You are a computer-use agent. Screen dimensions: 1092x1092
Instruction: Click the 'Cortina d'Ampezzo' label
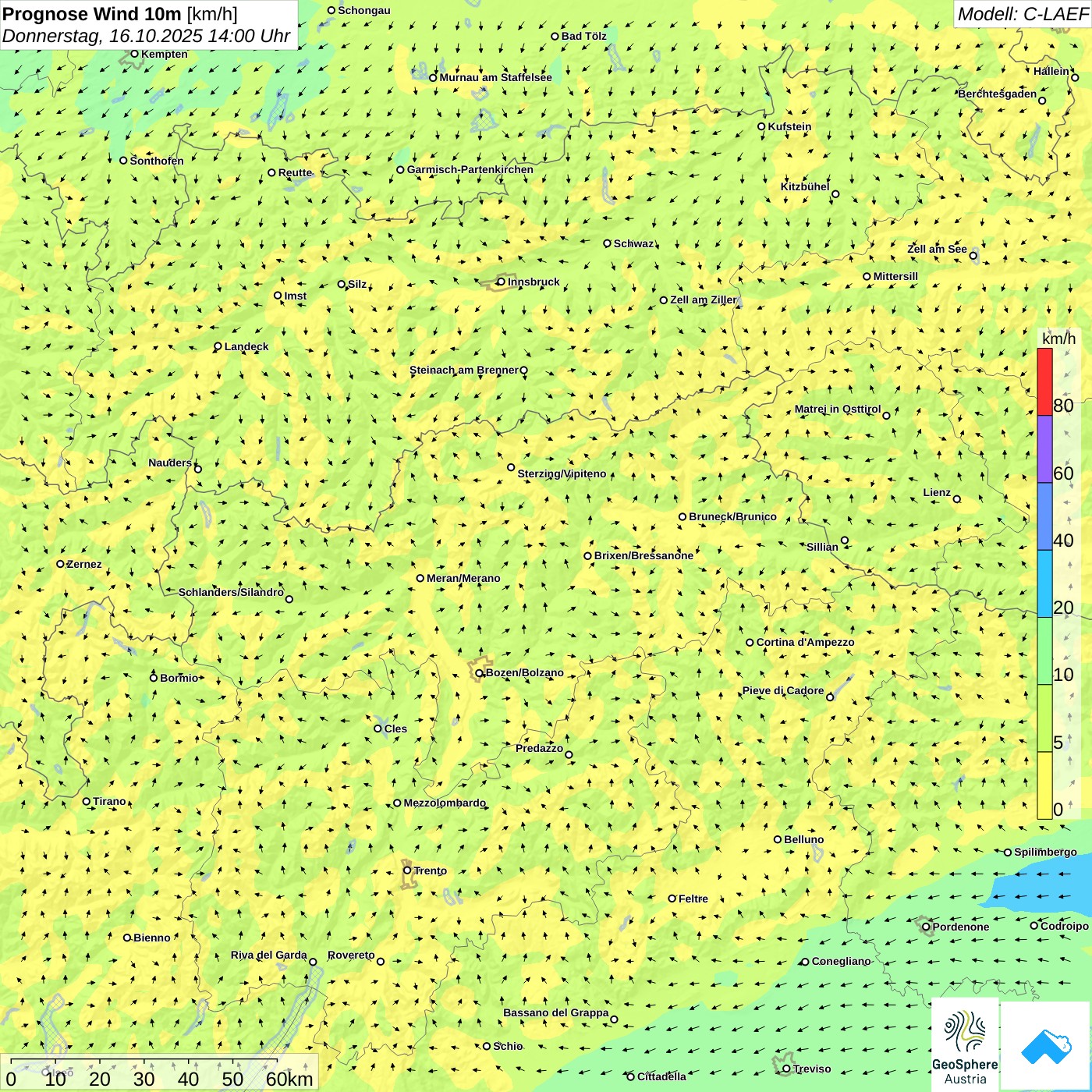point(805,642)
